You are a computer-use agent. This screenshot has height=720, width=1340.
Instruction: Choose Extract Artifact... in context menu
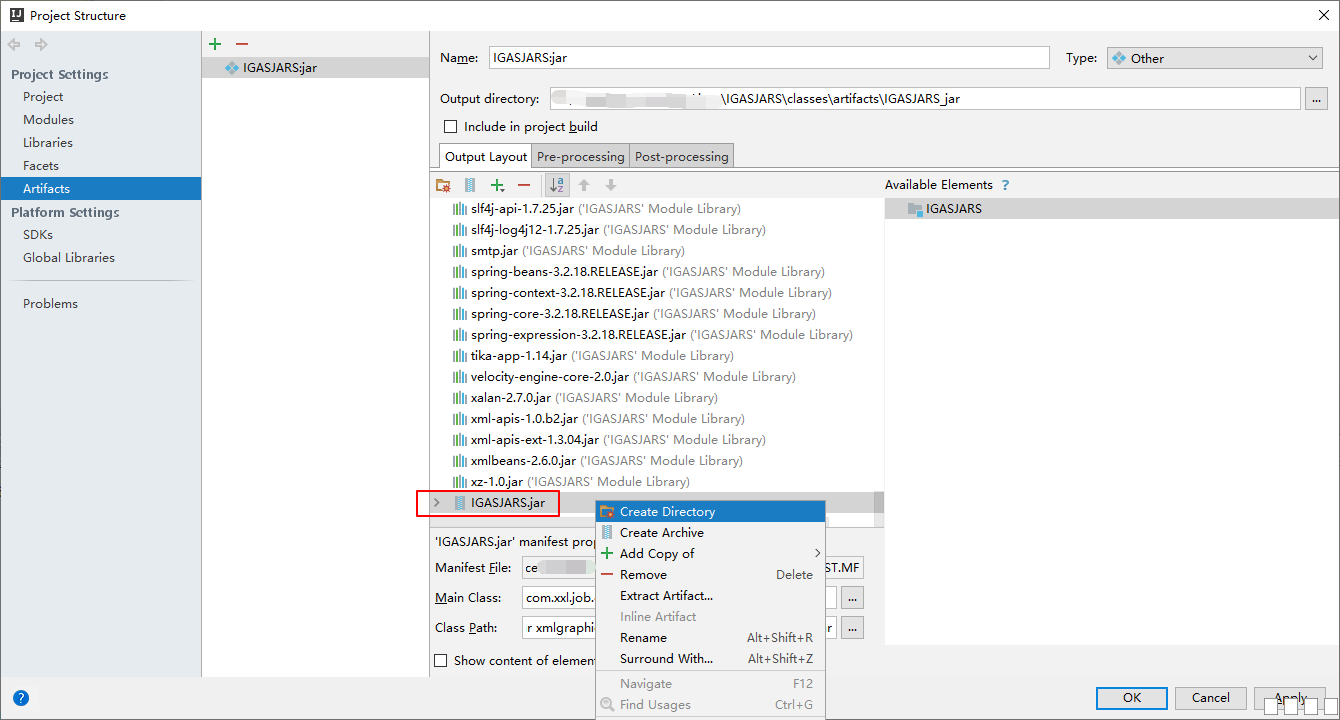point(666,596)
